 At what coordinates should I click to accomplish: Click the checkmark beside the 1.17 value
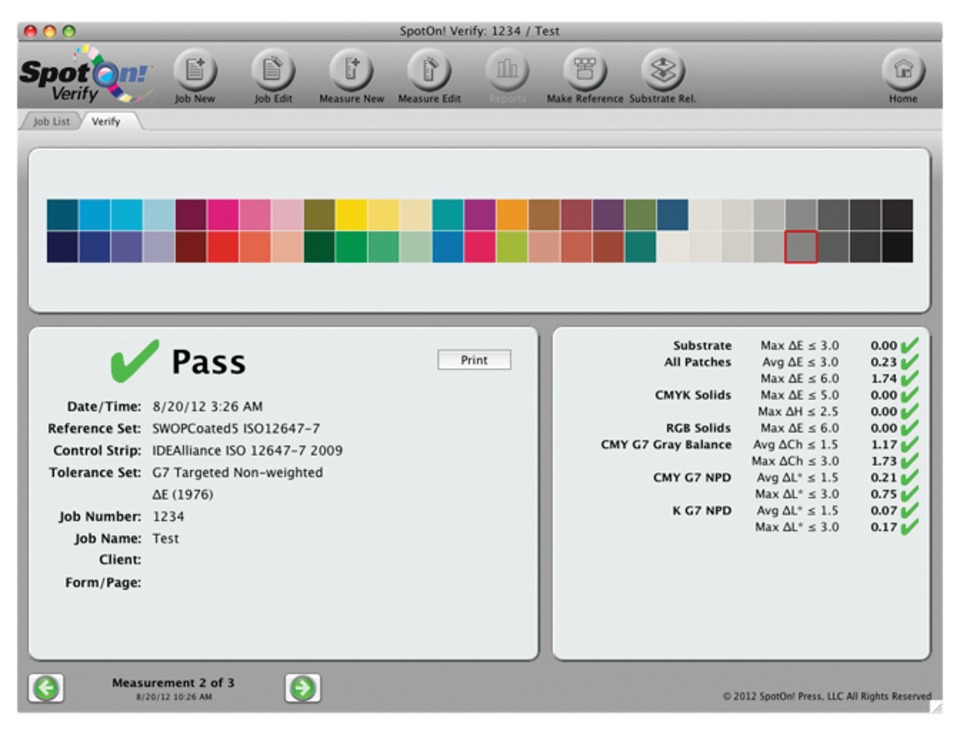click(x=910, y=444)
